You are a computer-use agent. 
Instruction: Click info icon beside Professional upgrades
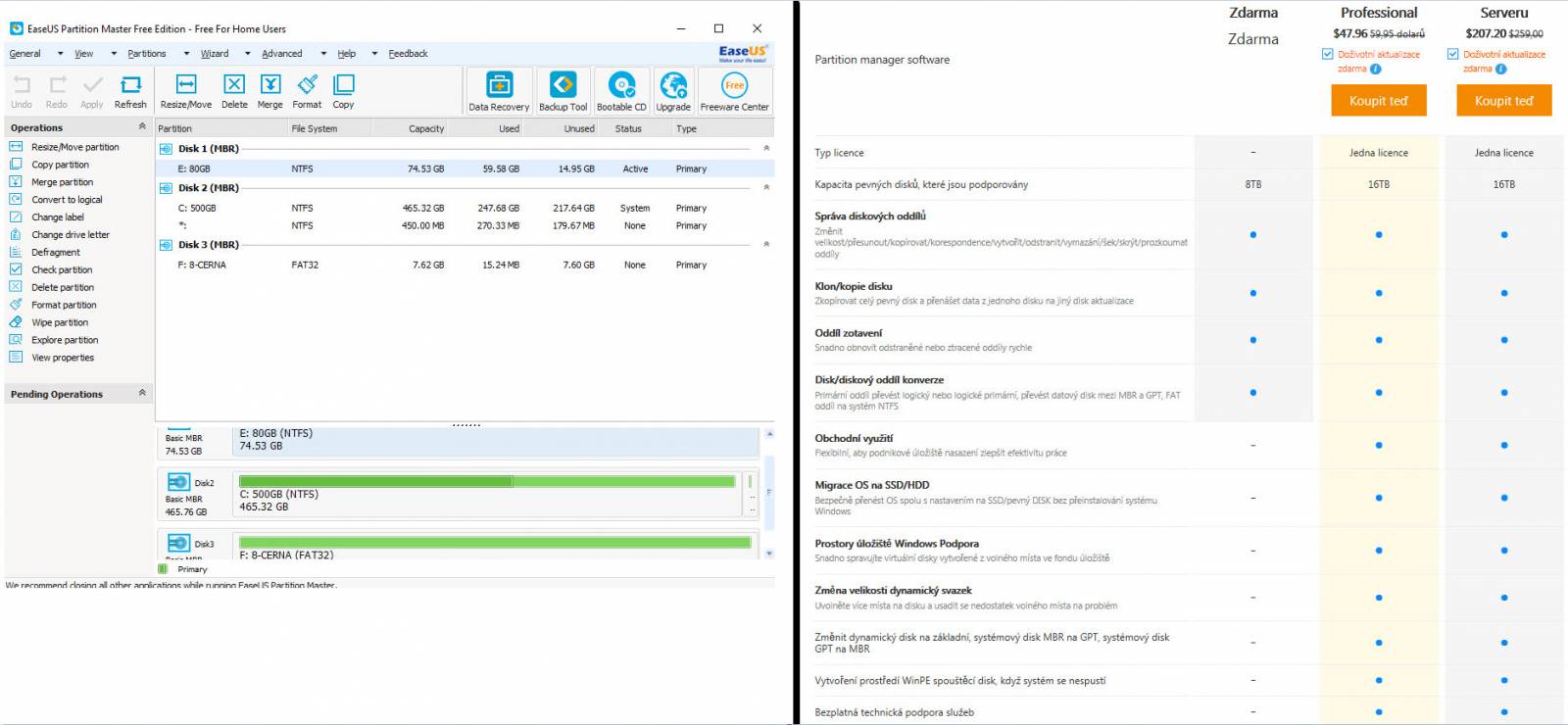point(1375,69)
